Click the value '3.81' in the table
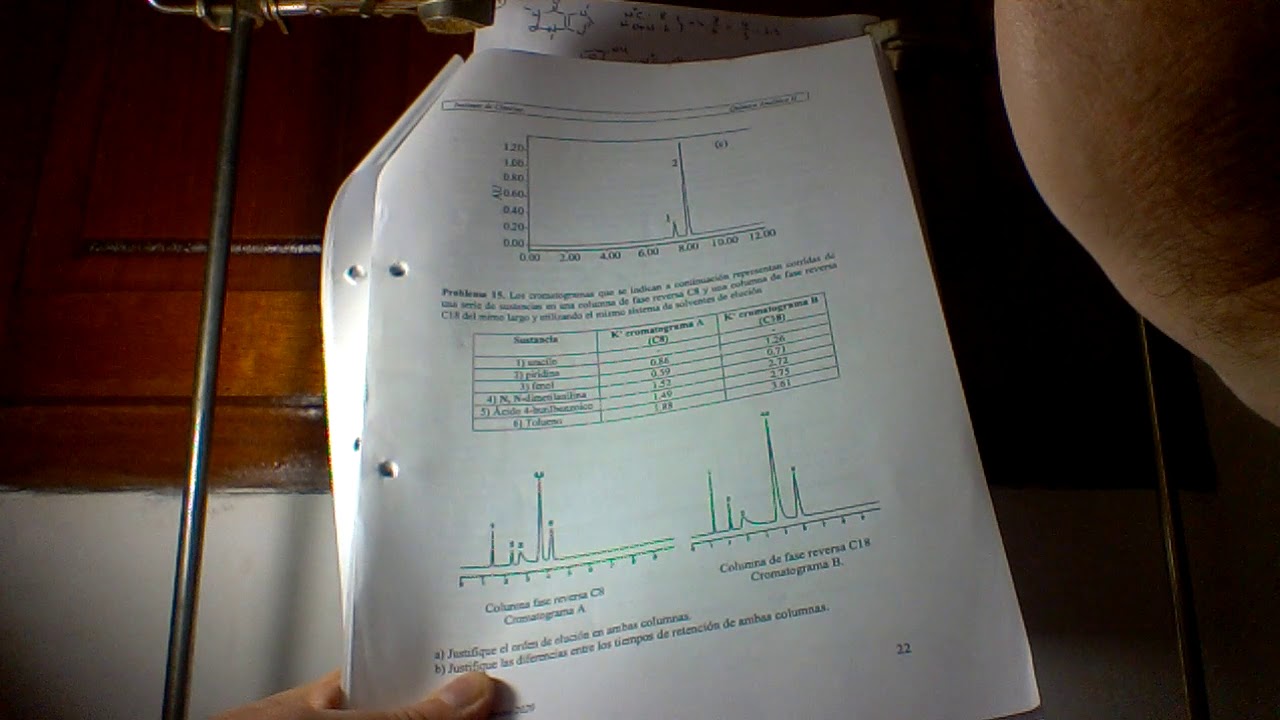 tap(781, 384)
